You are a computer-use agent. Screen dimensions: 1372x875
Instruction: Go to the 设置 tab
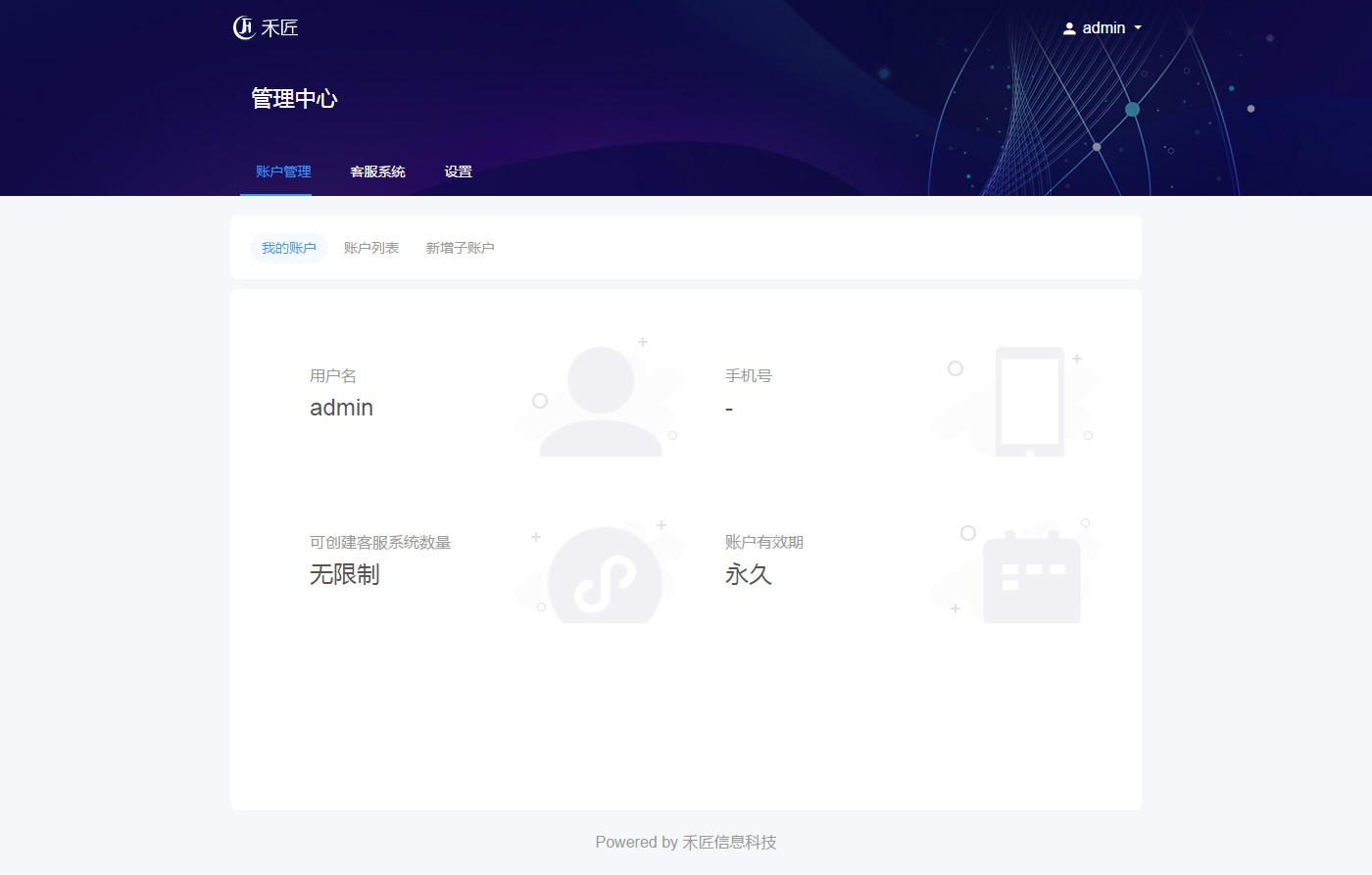tap(458, 171)
